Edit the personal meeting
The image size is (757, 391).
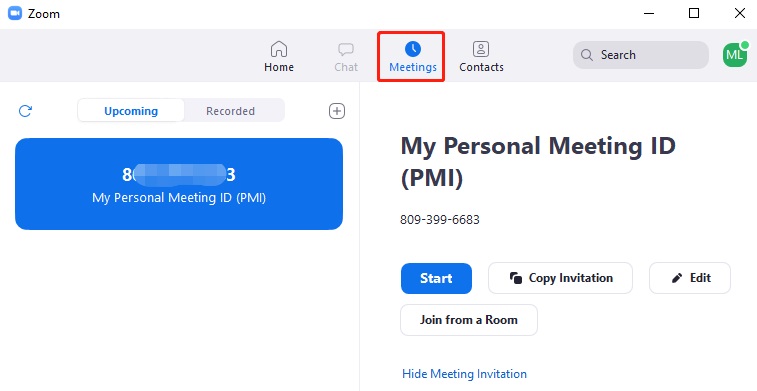689,278
